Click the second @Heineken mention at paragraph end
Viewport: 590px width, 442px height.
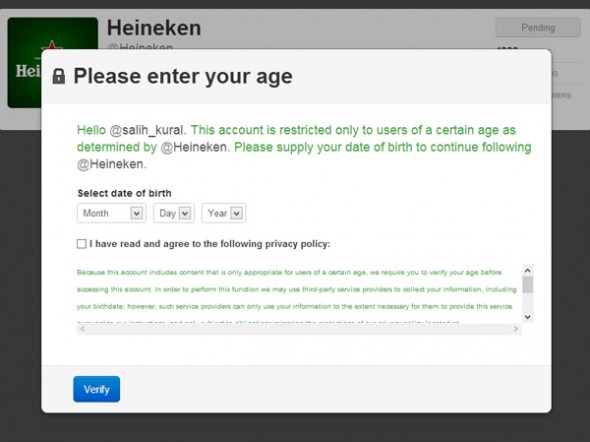tap(111, 164)
